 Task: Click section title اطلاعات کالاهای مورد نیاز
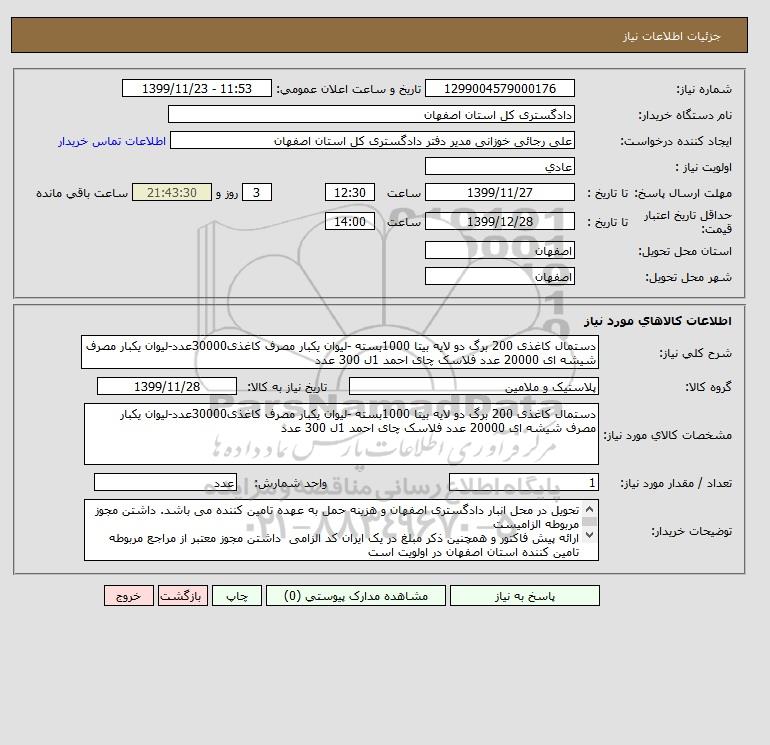(658, 321)
